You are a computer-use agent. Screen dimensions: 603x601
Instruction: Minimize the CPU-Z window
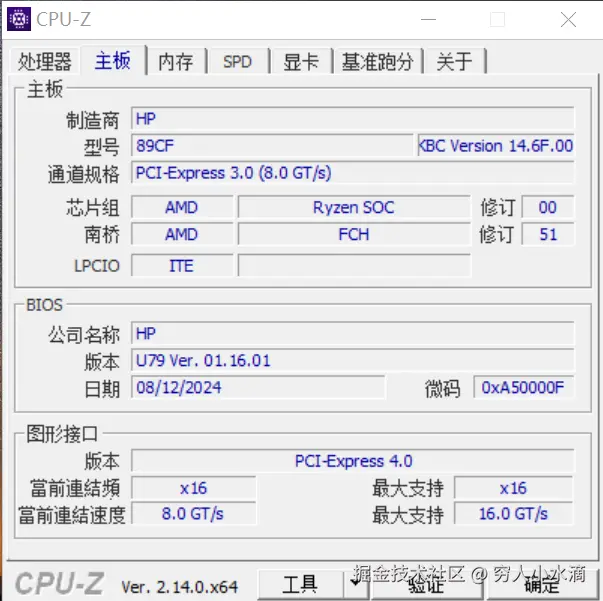(x=428, y=19)
